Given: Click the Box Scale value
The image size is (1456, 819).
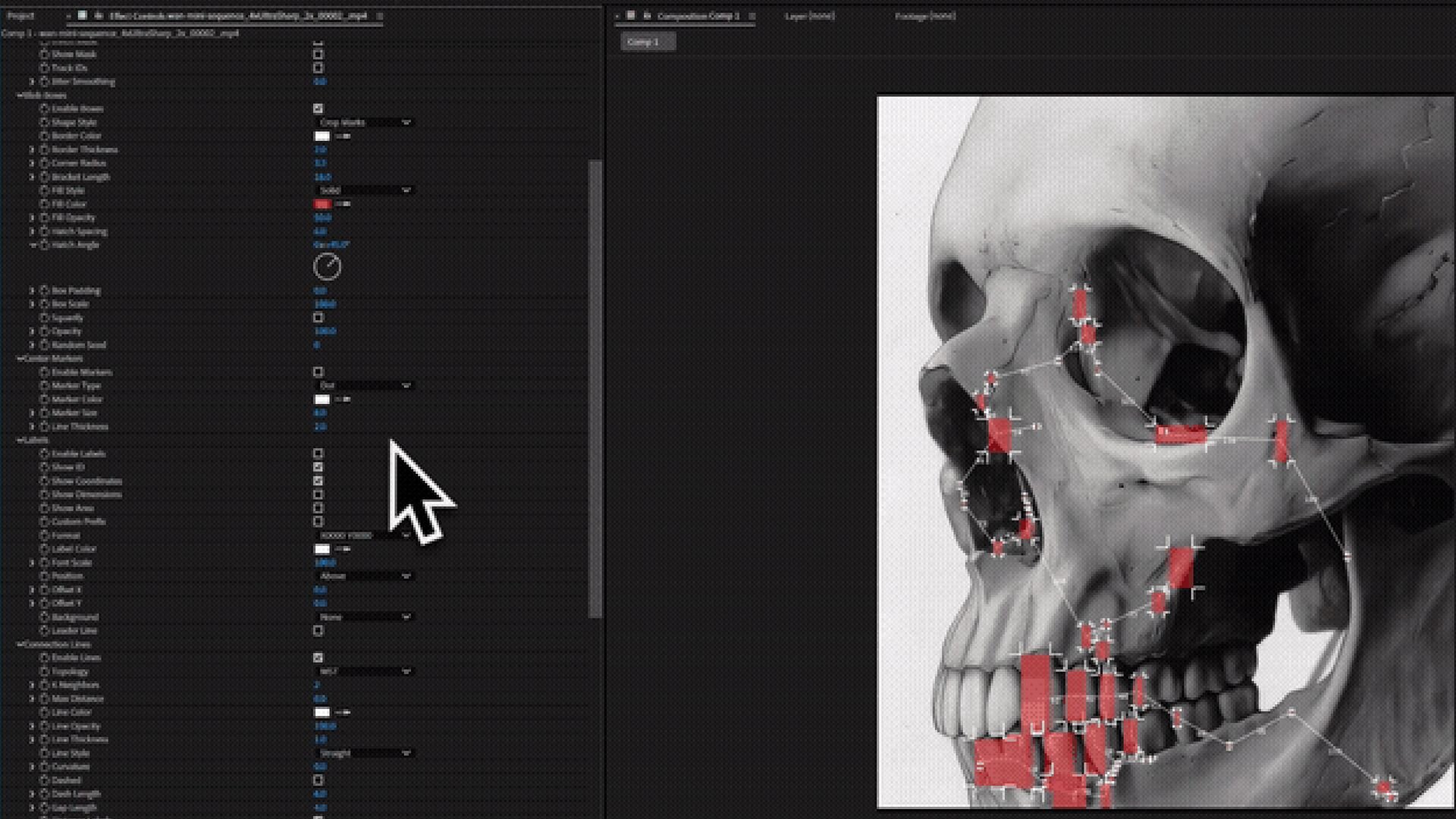Looking at the screenshot, I should point(325,304).
